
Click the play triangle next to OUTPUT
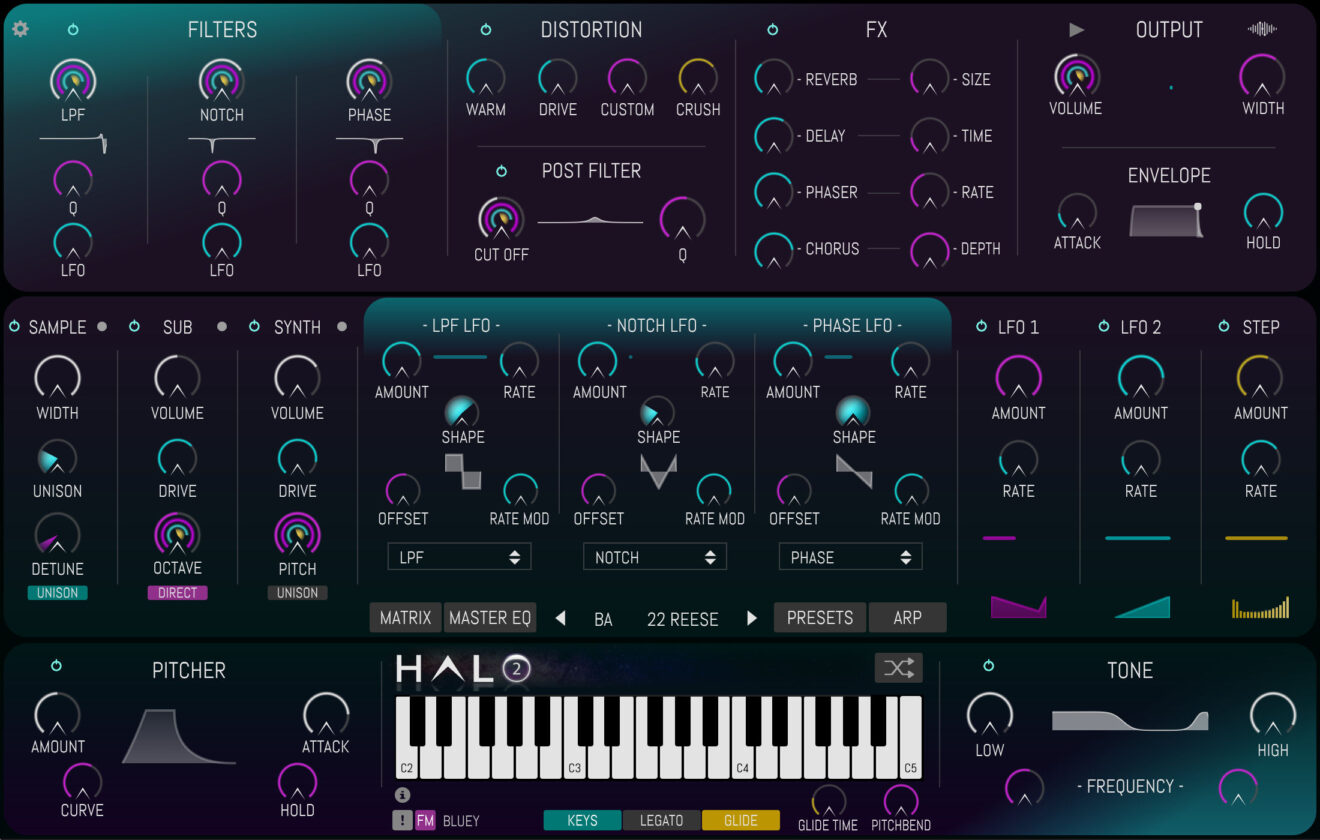coord(1078,29)
